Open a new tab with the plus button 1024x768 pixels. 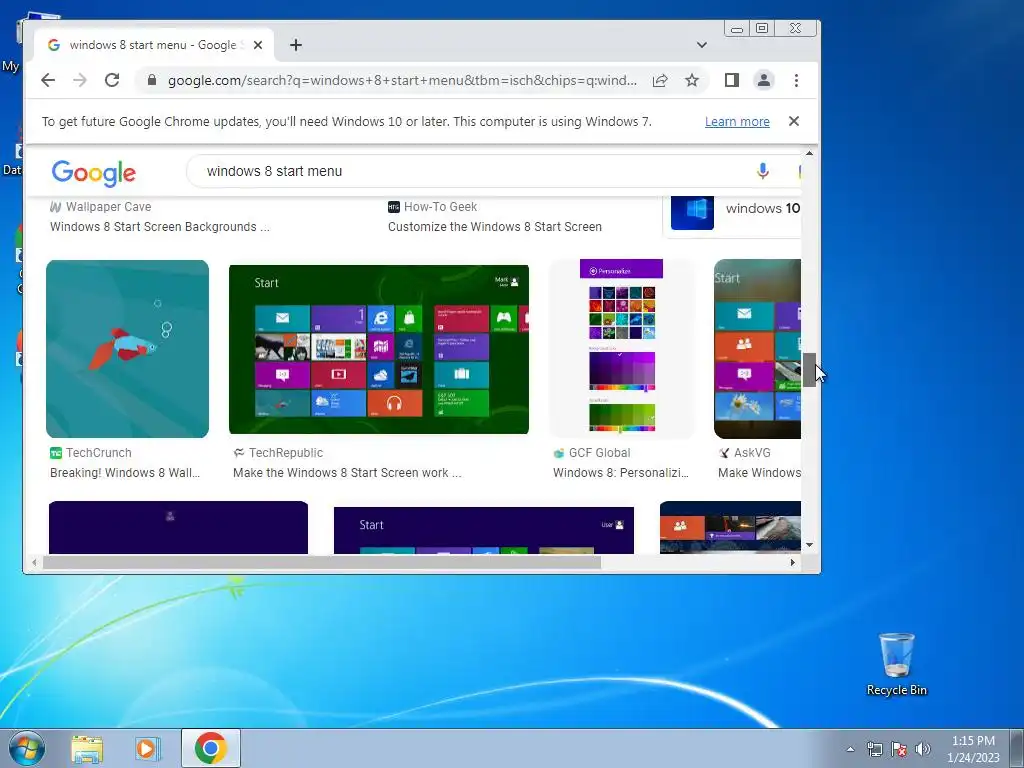coord(296,45)
